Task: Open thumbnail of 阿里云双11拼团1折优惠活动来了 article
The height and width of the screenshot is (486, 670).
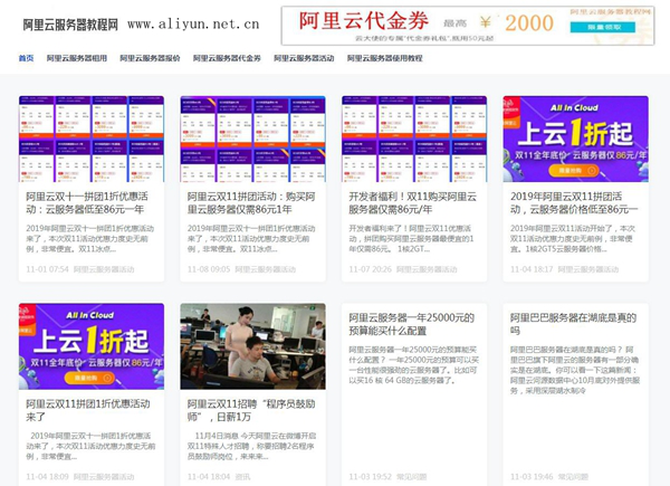Action: (91, 346)
